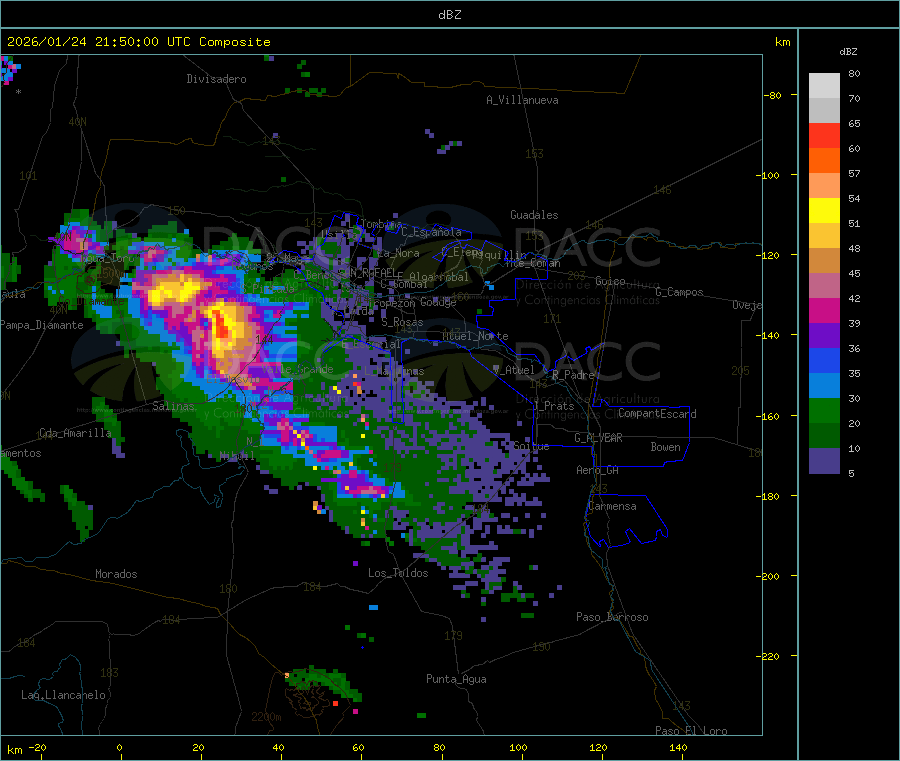Click the 'Carmensa' map label
Viewport: 900px width, 761px height.
[612, 506]
